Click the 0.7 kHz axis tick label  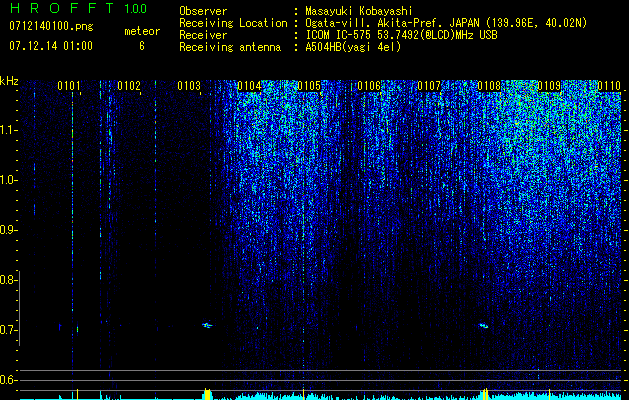(x=8, y=330)
